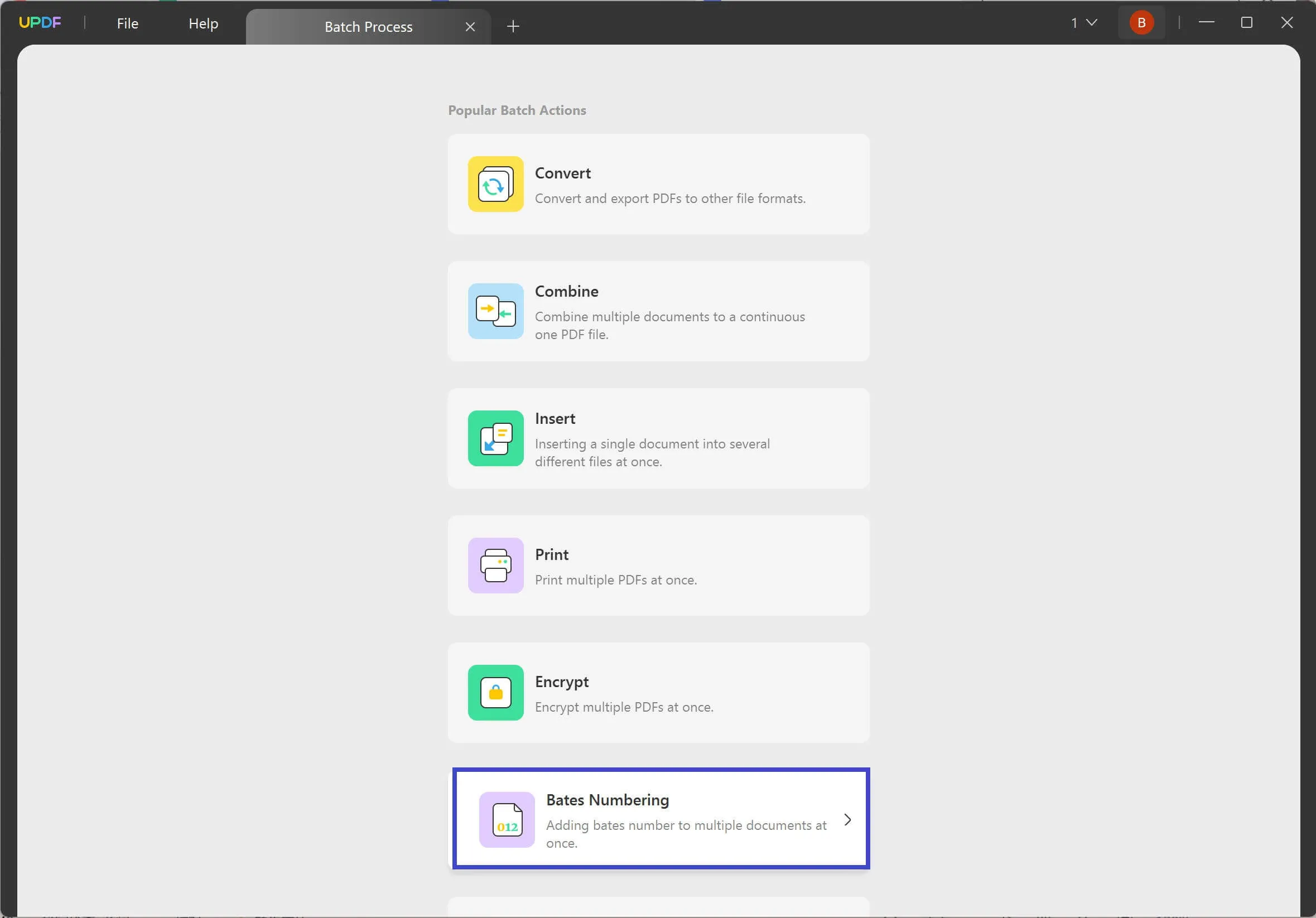Viewport: 1316px width, 918px height.
Task: Close the Batch Process tab
Action: [x=470, y=26]
